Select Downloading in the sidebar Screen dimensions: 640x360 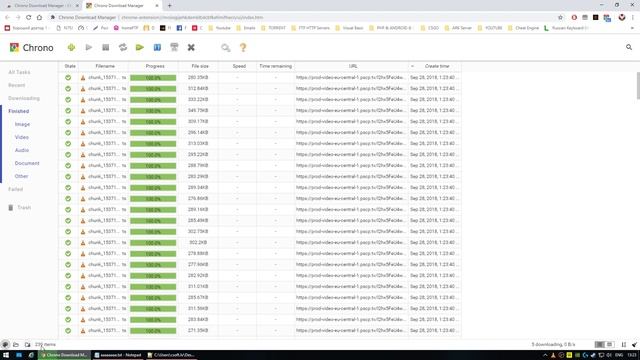pyautogui.click(x=24, y=98)
